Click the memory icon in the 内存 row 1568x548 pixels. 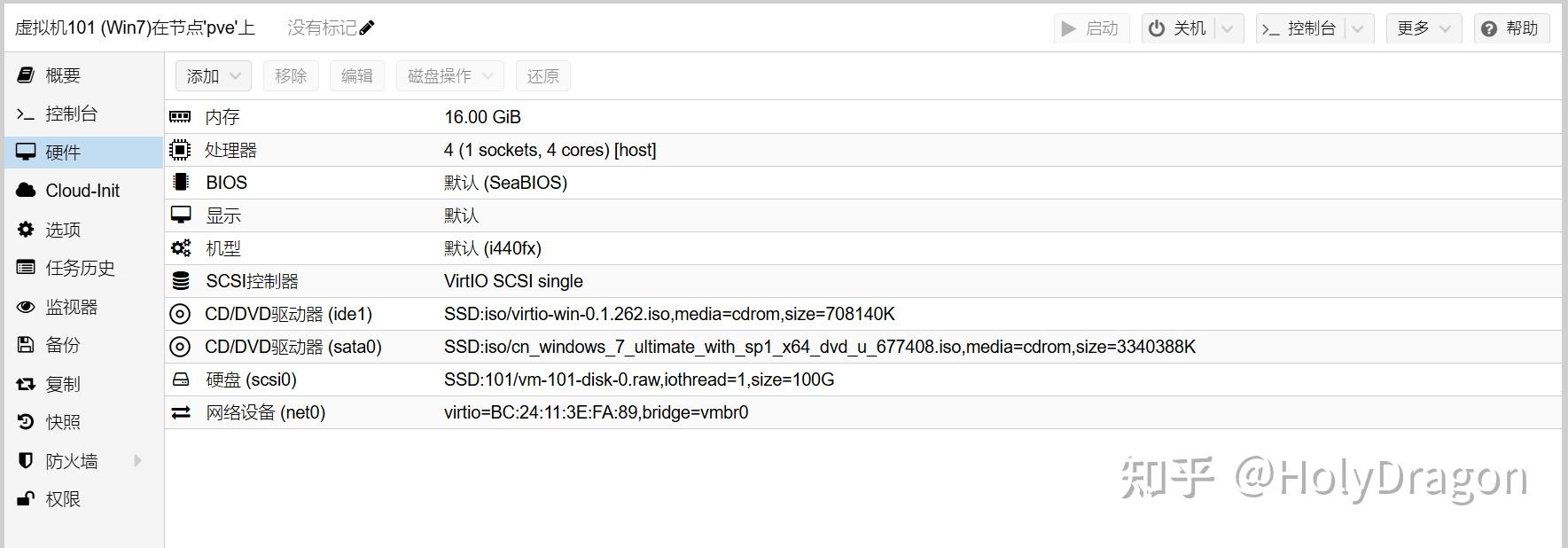coord(180,117)
